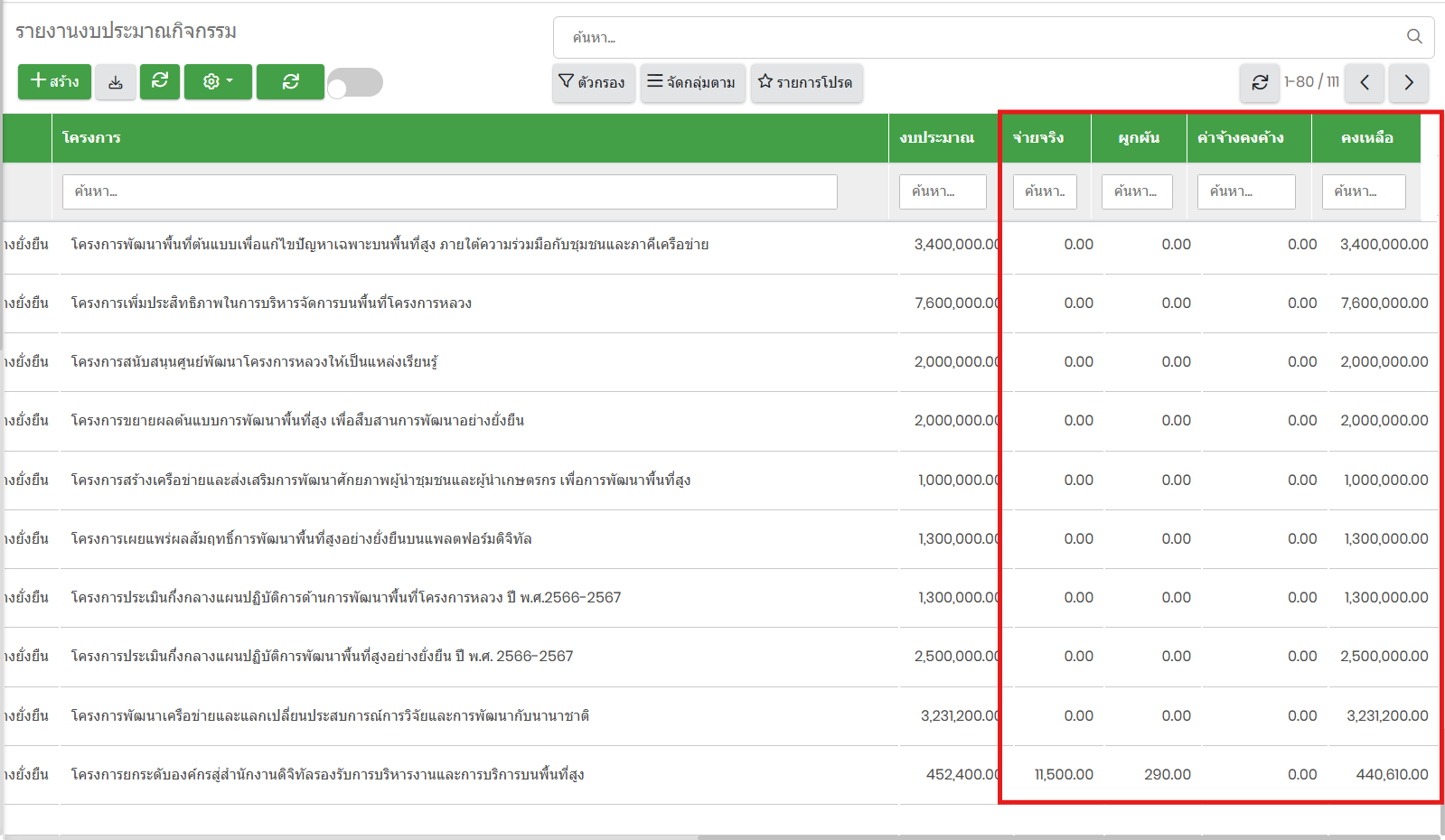Click the green refresh icon beside the download button
This screenshot has width=1445, height=840.
160,81
